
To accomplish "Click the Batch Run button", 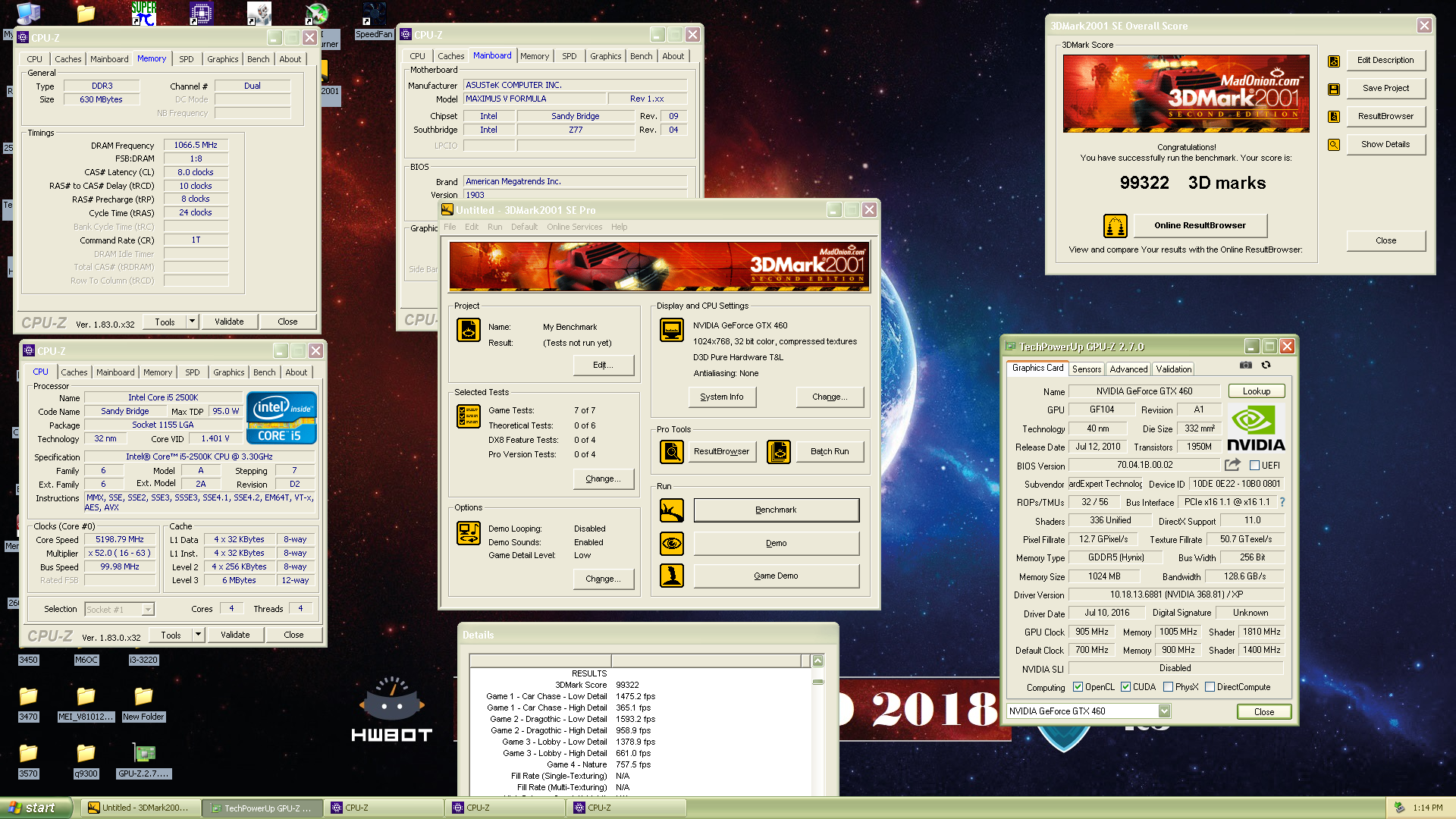I will pyautogui.click(x=830, y=451).
